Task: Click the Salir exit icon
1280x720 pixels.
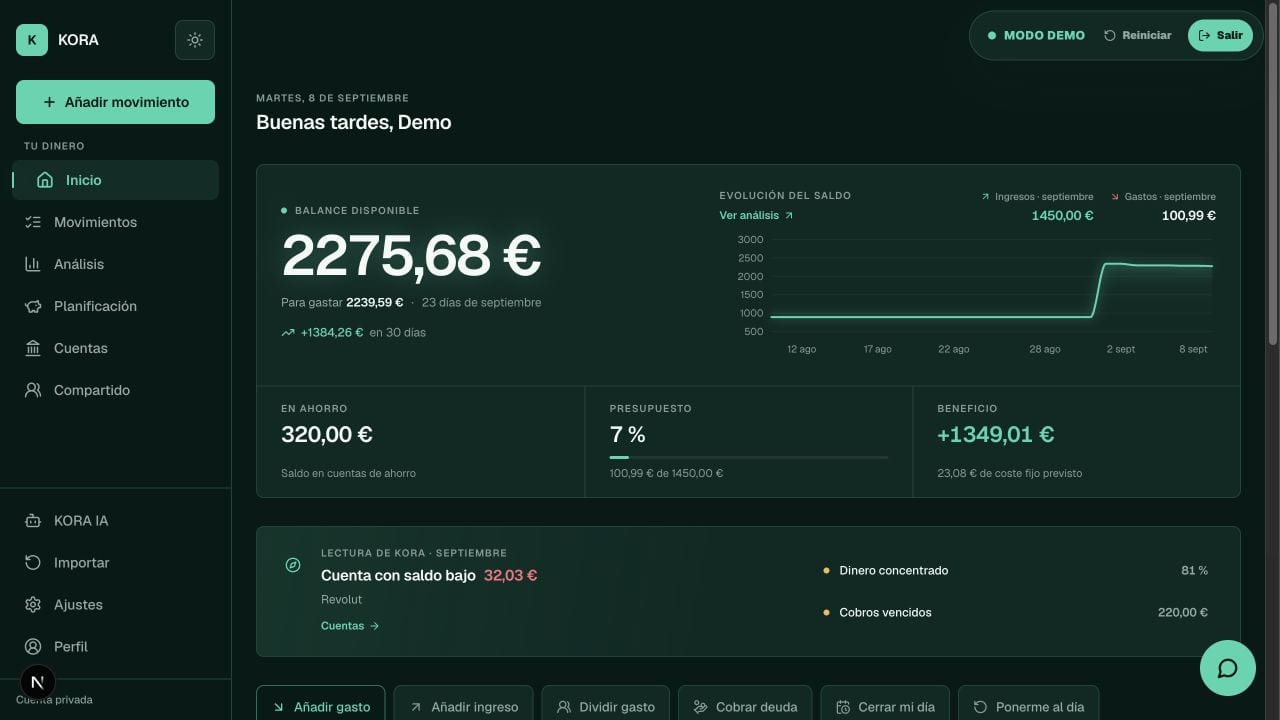Action: [x=1205, y=35]
